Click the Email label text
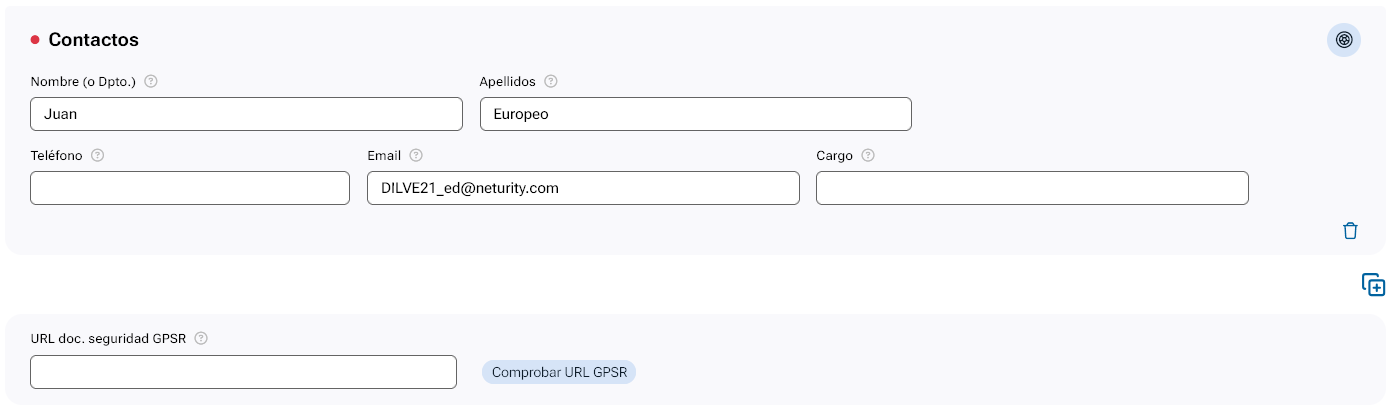Viewport: 1392px width, 410px height. point(384,156)
